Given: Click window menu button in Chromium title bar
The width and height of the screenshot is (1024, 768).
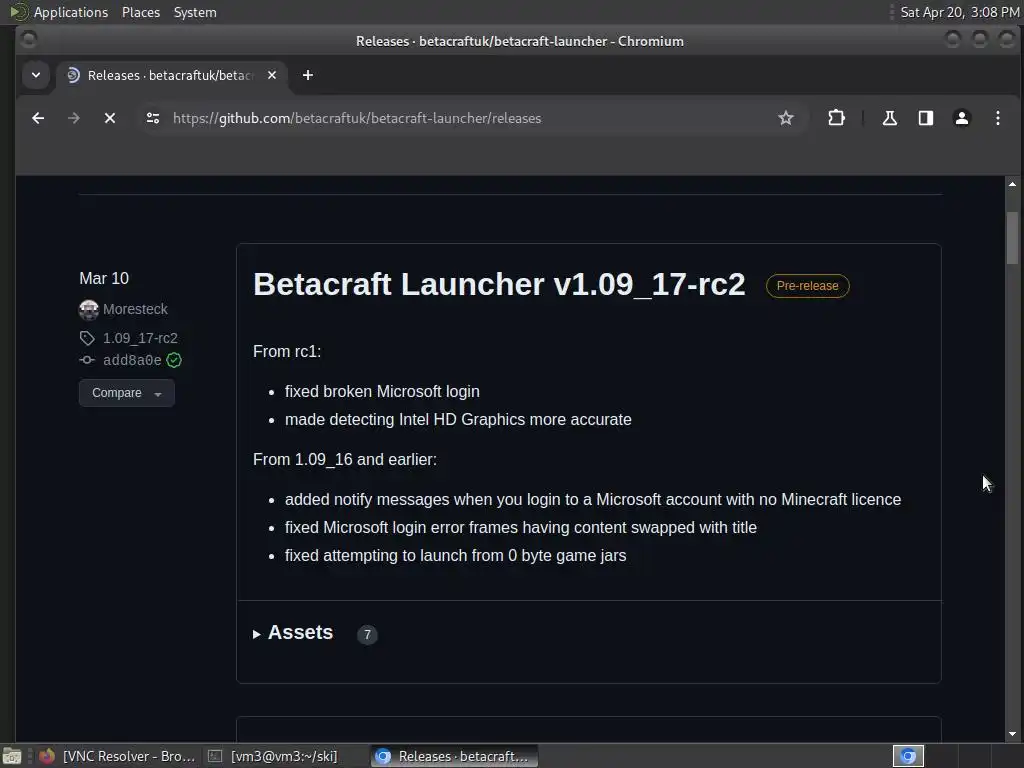Looking at the screenshot, I should click(x=28, y=40).
